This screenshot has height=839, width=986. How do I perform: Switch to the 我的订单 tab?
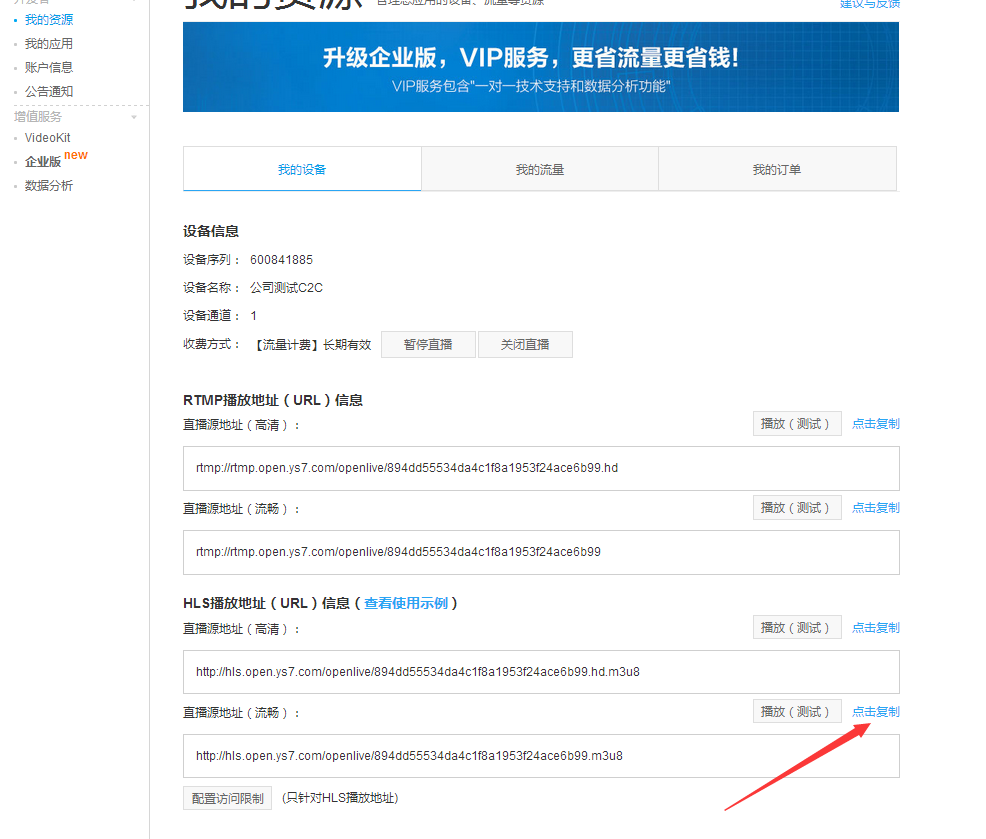coord(777,168)
